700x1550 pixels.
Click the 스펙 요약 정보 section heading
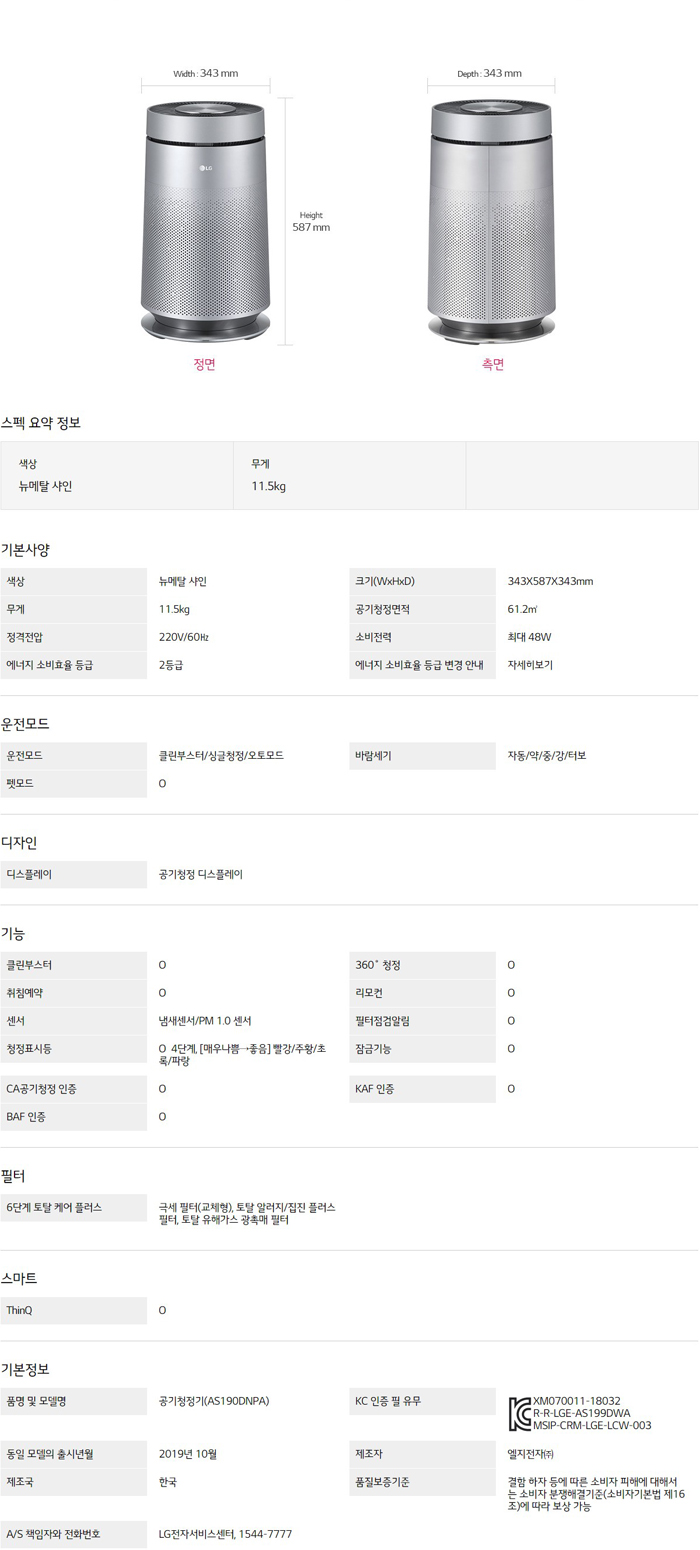[41, 422]
